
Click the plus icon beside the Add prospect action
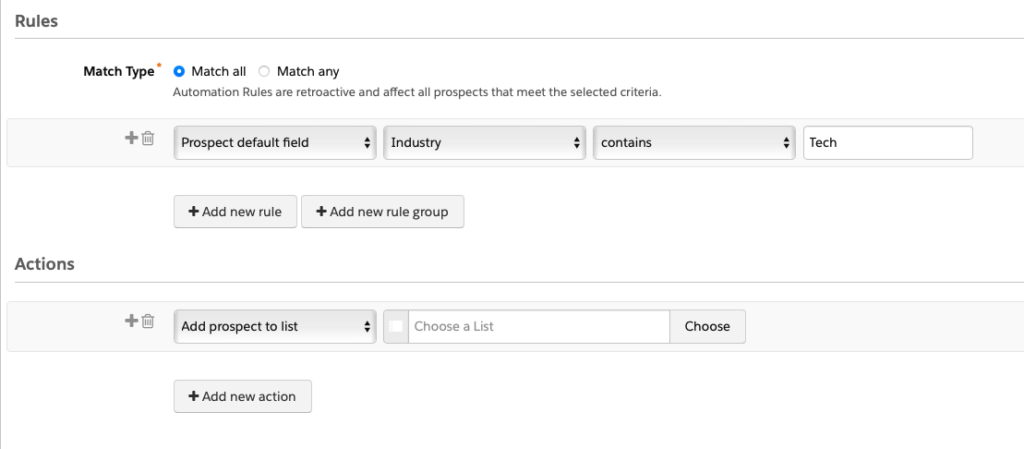131,321
